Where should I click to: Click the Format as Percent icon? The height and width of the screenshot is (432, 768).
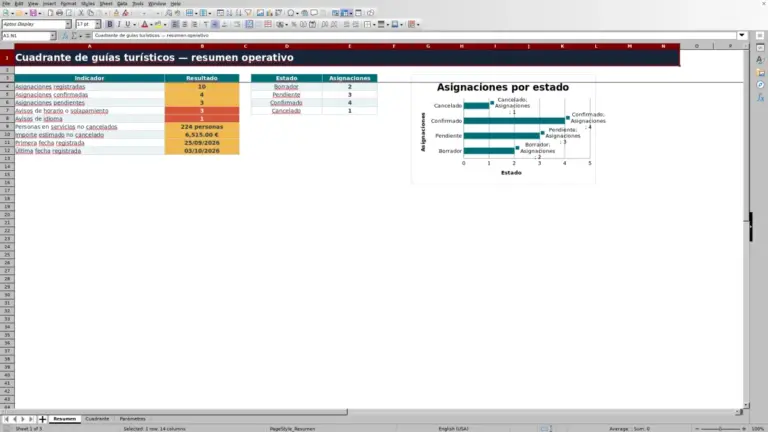[x=294, y=24]
